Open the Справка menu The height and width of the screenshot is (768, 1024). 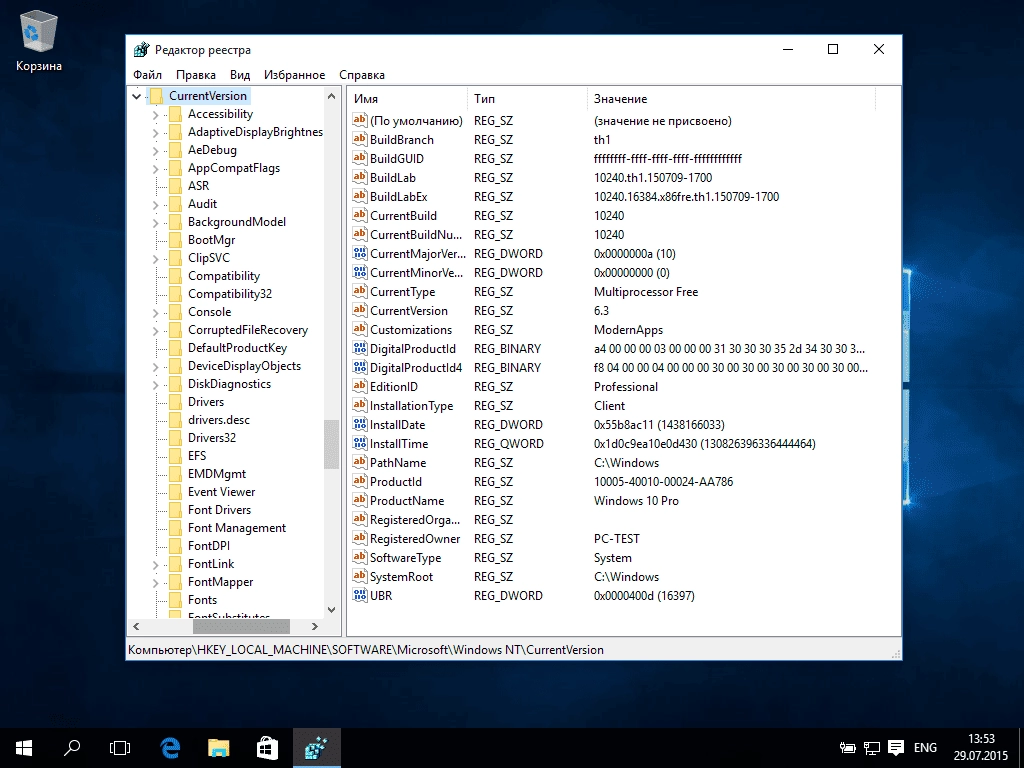click(x=362, y=74)
